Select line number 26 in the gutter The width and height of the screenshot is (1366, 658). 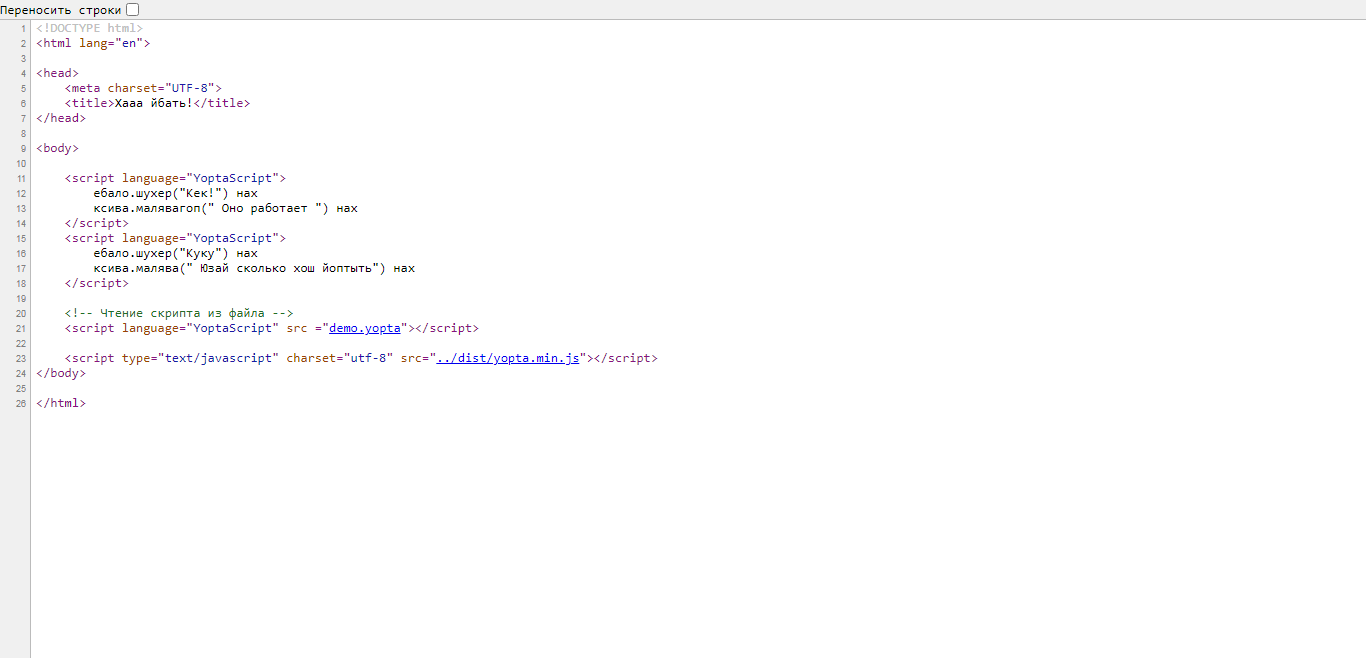coord(21,403)
